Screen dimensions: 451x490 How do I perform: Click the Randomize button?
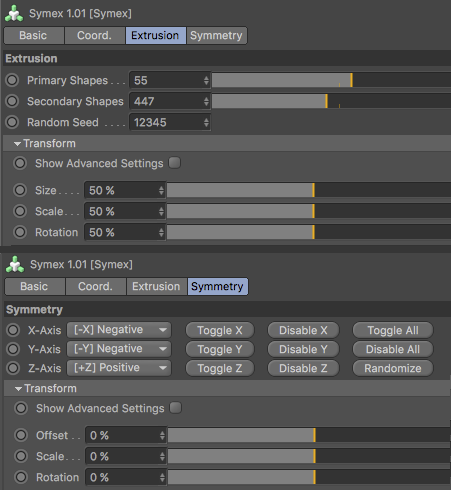coord(393,368)
